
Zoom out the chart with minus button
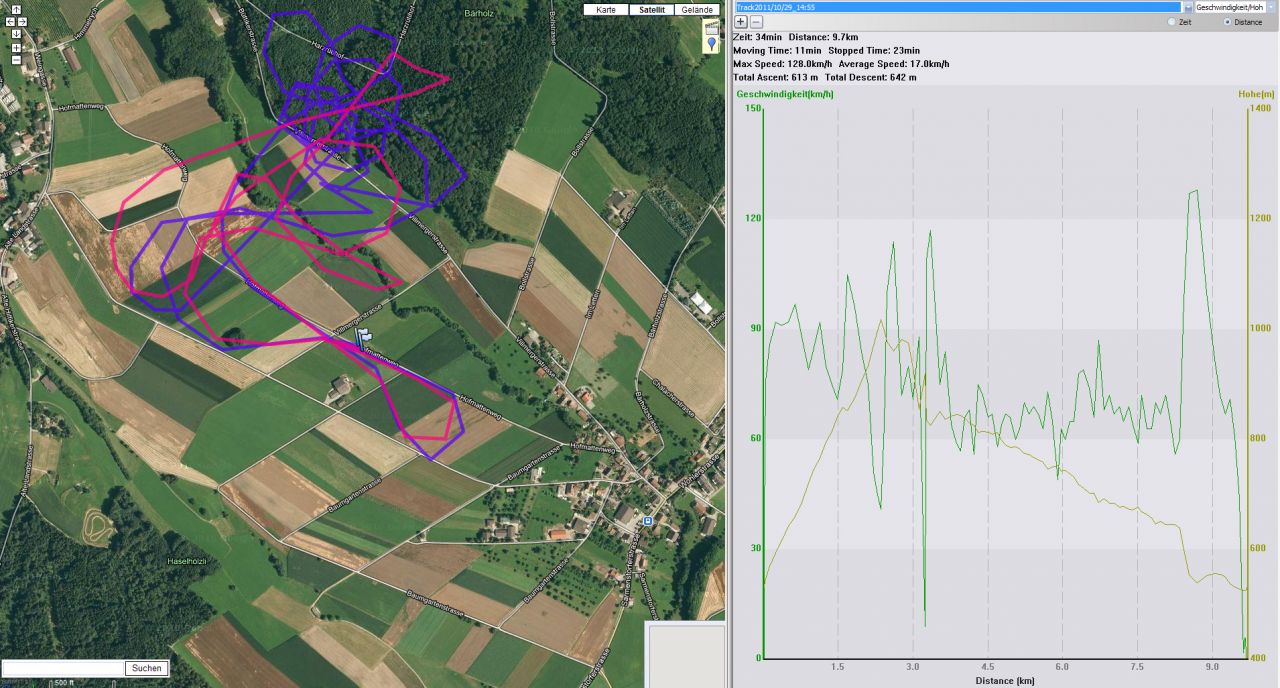[x=756, y=21]
